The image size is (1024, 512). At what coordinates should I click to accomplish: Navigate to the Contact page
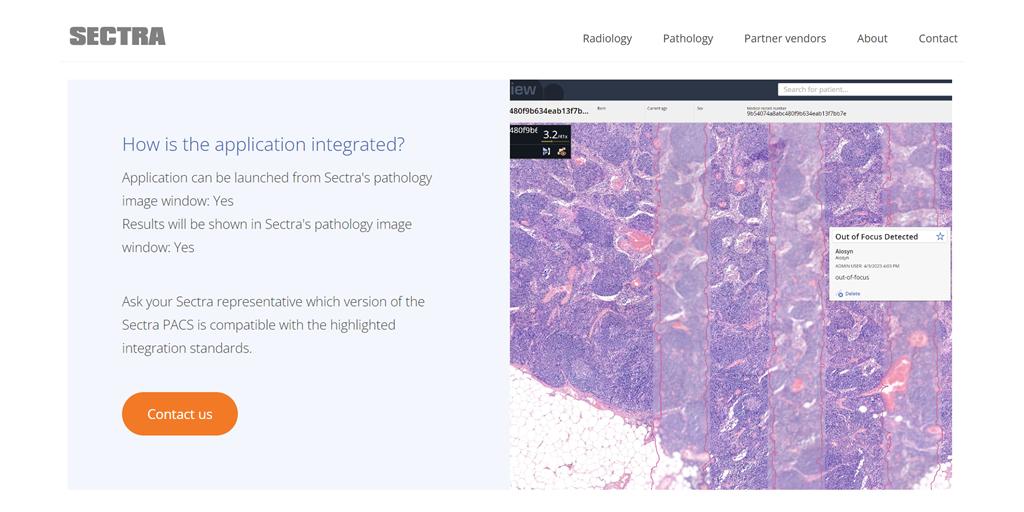coord(938,38)
